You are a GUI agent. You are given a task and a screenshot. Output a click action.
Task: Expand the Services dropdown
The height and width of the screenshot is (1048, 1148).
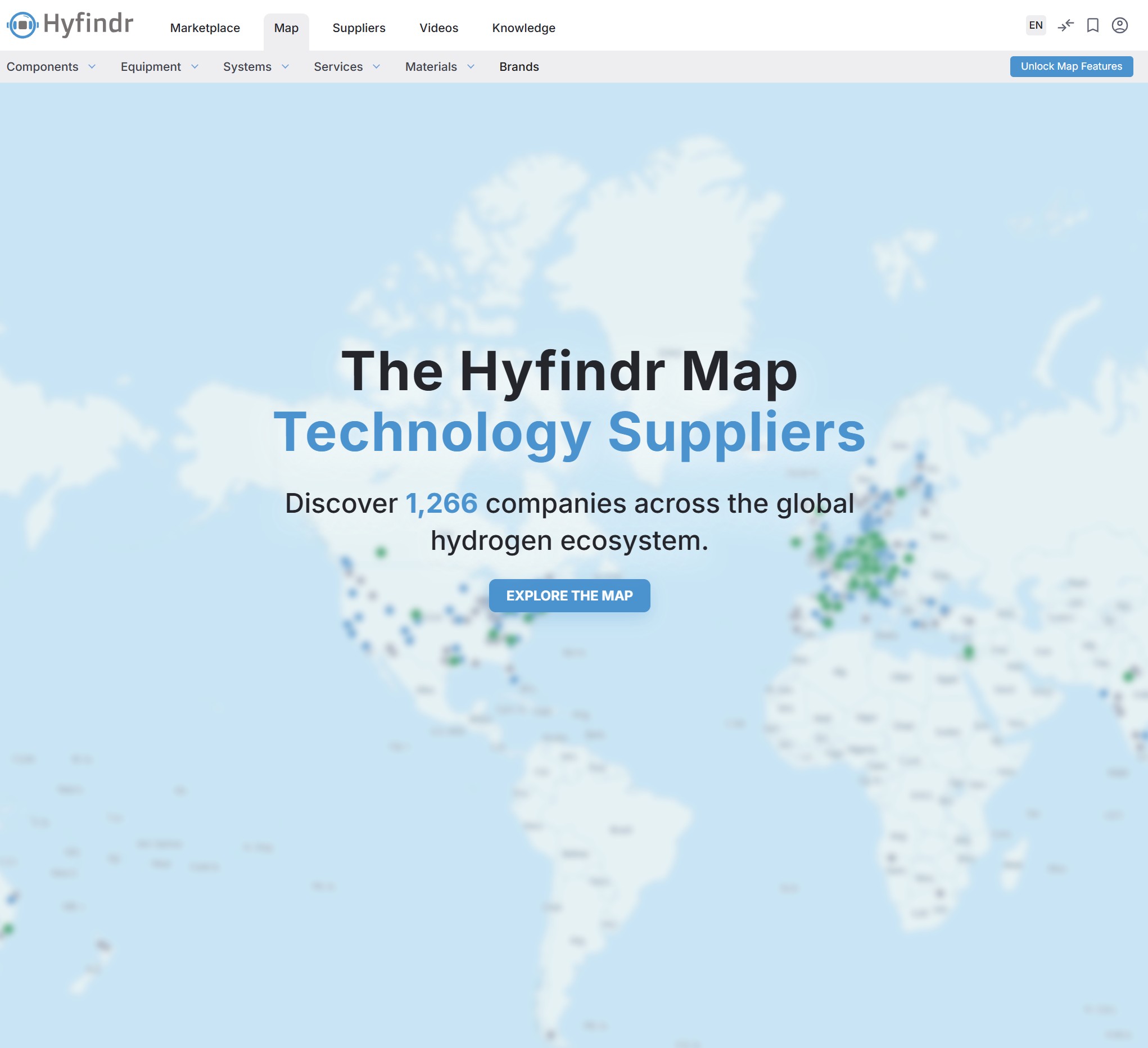[347, 67]
